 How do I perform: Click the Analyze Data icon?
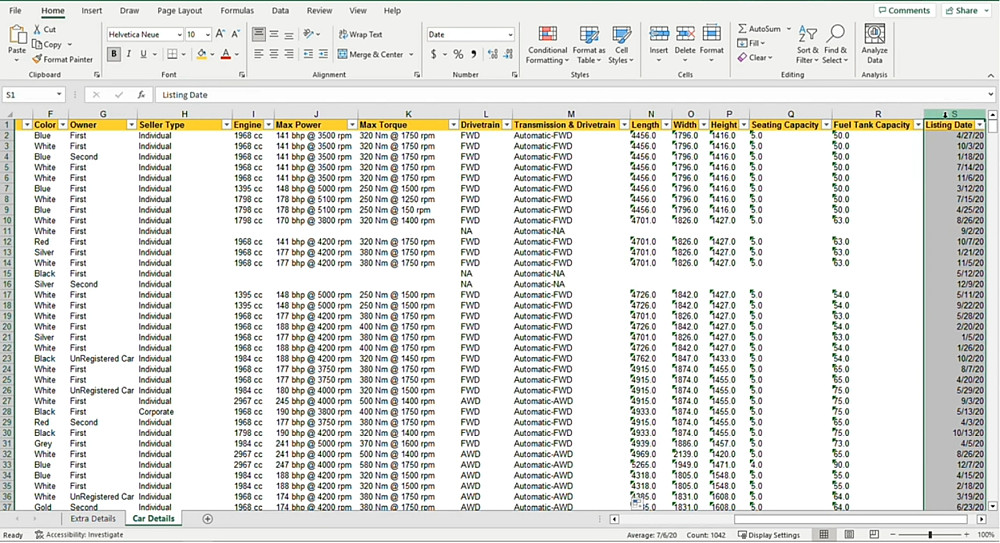(874, 35)
